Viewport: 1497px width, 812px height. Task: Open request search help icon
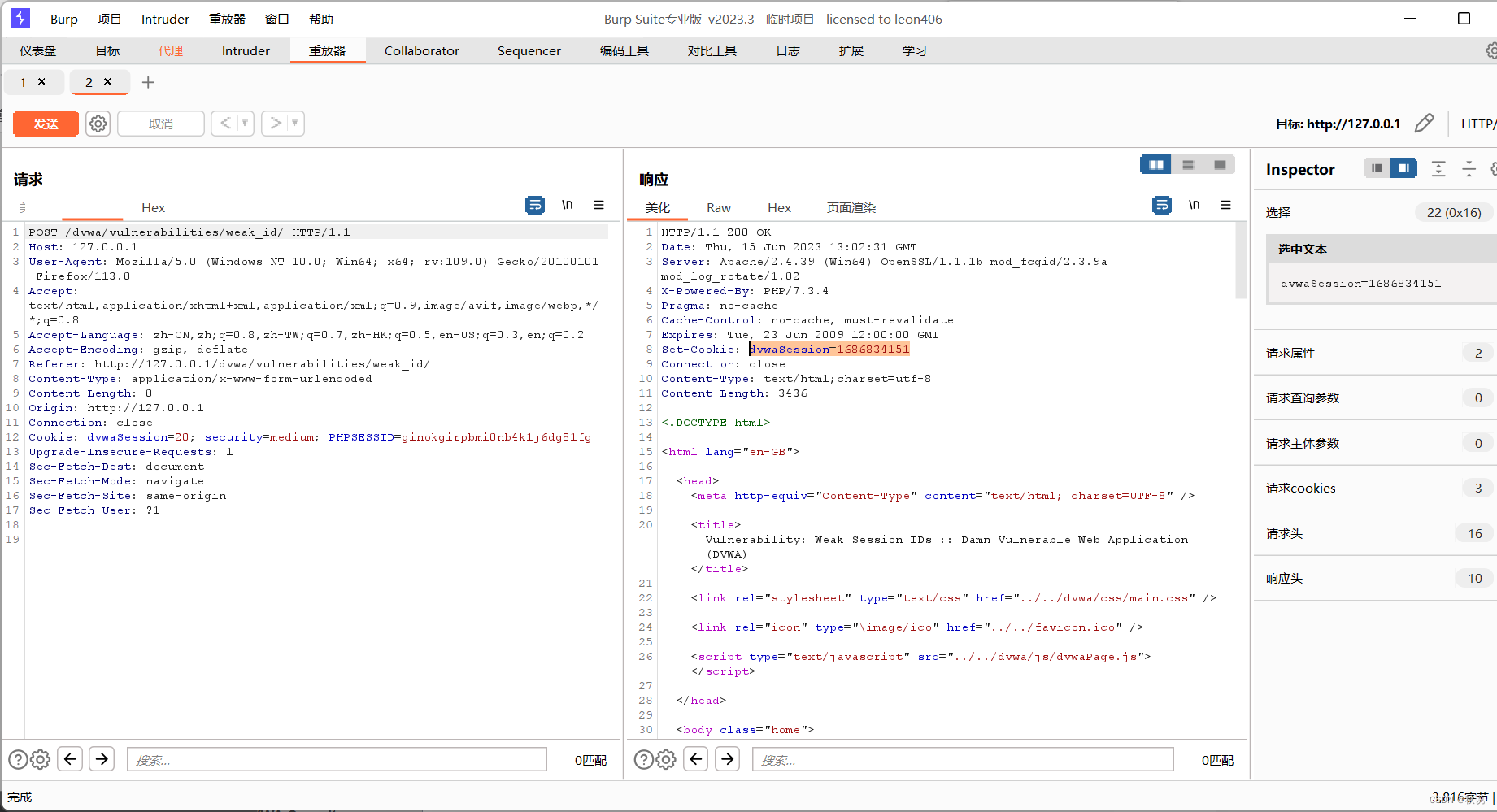coord(17,759)
